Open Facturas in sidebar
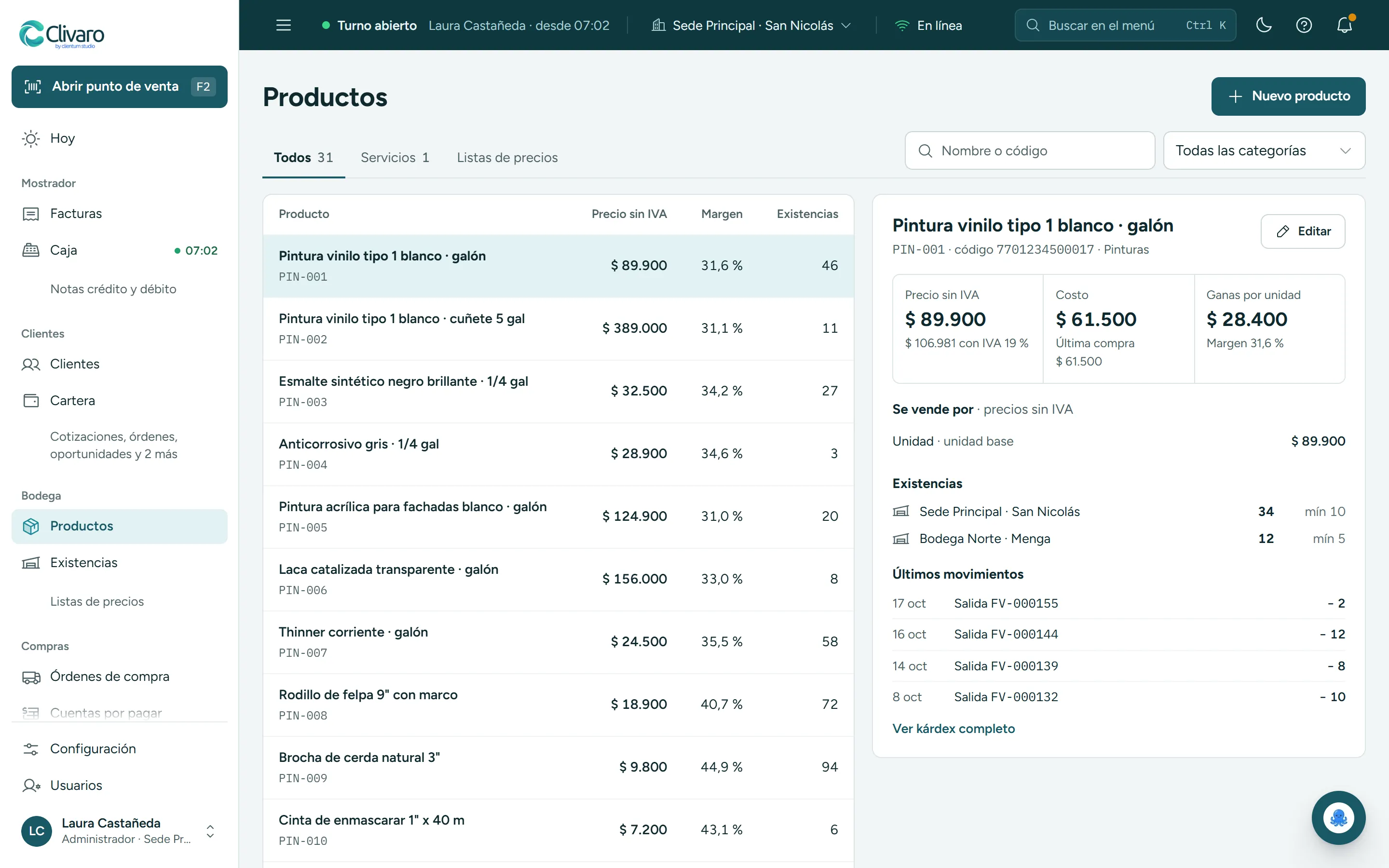 (x=120, y=214)
